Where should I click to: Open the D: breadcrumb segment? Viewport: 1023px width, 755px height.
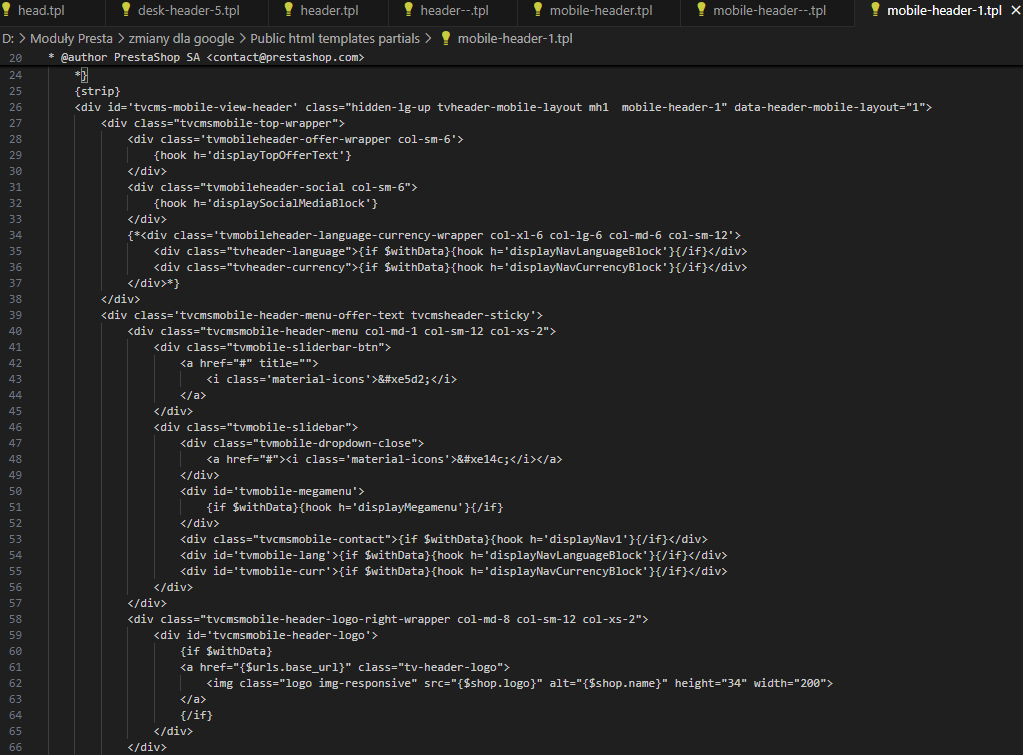point(8,39)
